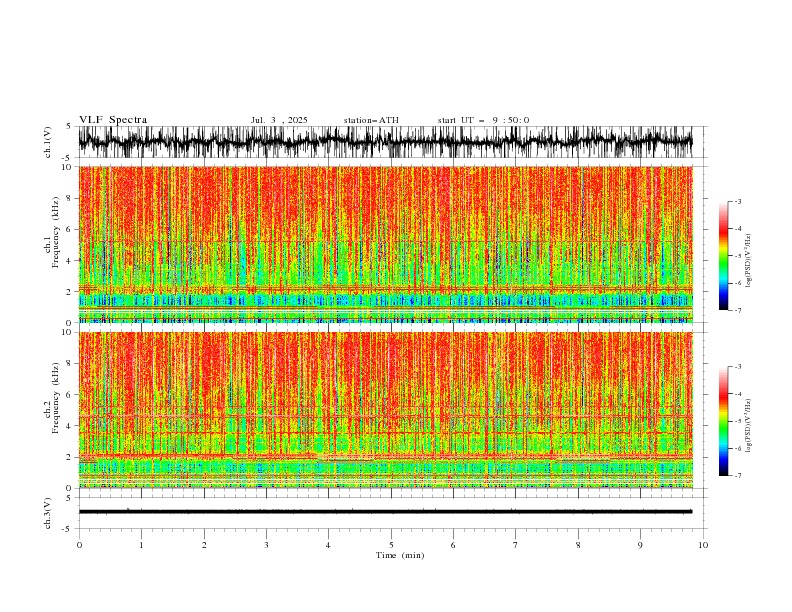Click the "8" tick on time axis
The image size is (792, 612).
click(x=578, y=545)
